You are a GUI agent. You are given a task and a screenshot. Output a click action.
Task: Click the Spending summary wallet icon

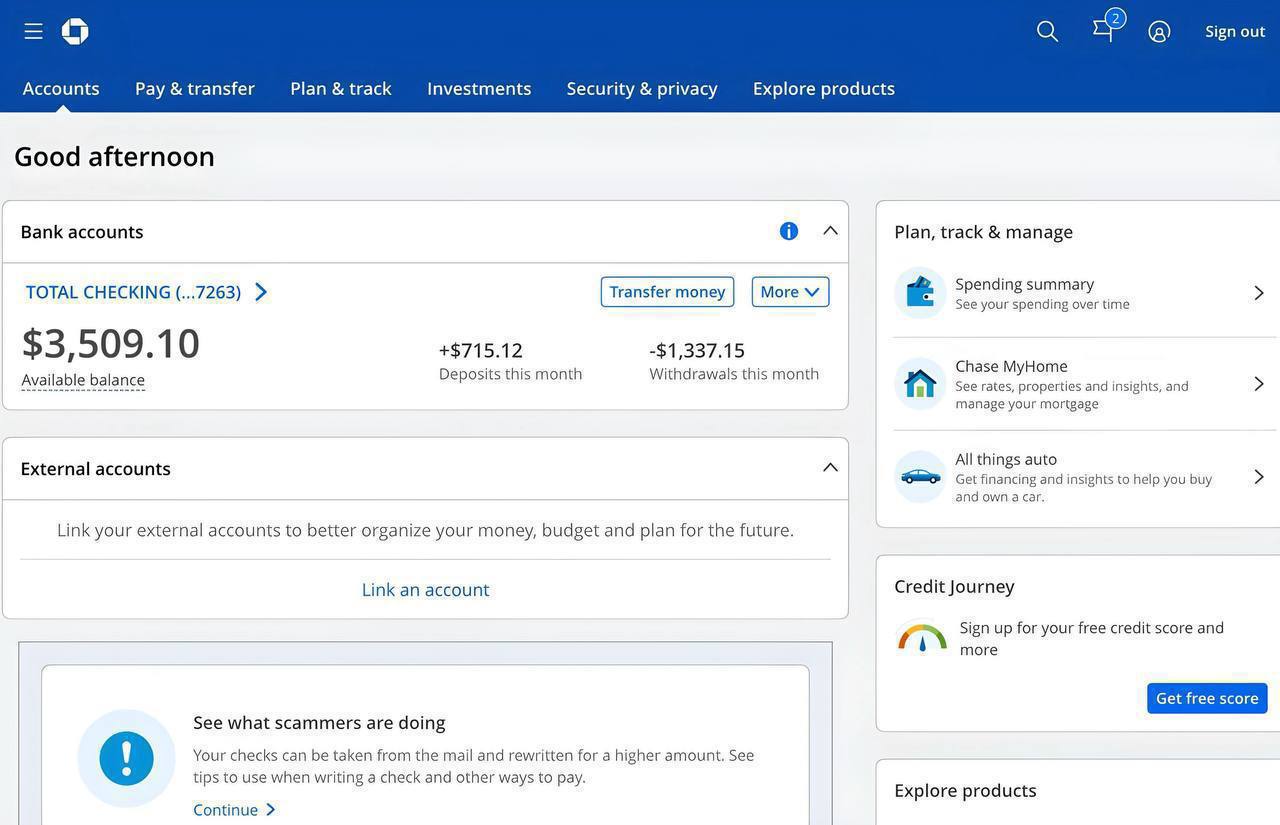tap(920, 293)
